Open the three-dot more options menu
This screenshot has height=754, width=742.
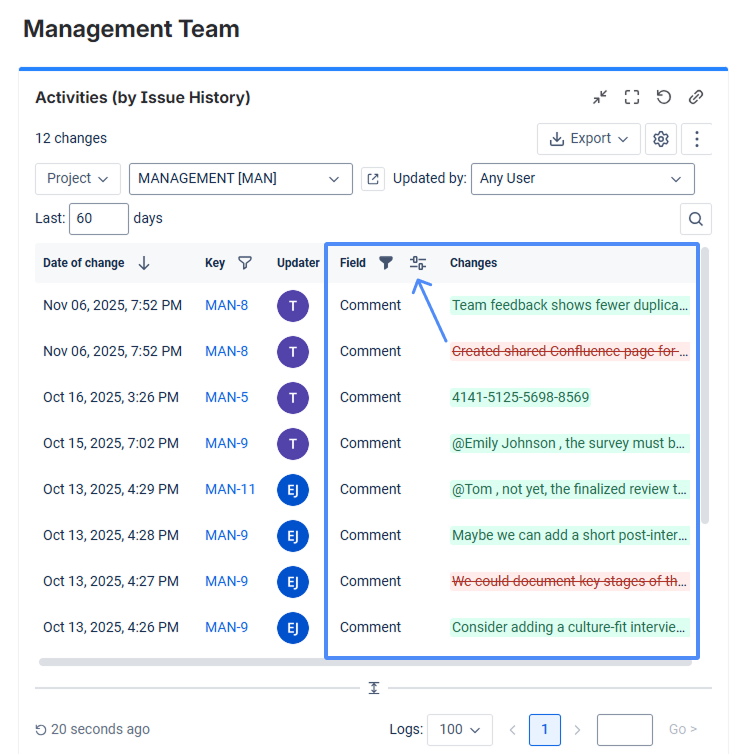coord(697,139)
